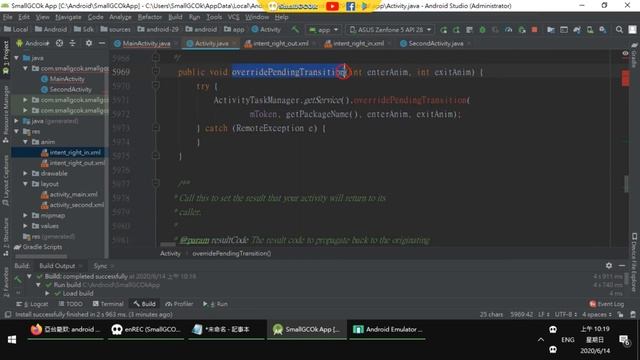The image size is (640, 360).
Task: Open the app run configuration dropdown
Action: coord(323,30)
